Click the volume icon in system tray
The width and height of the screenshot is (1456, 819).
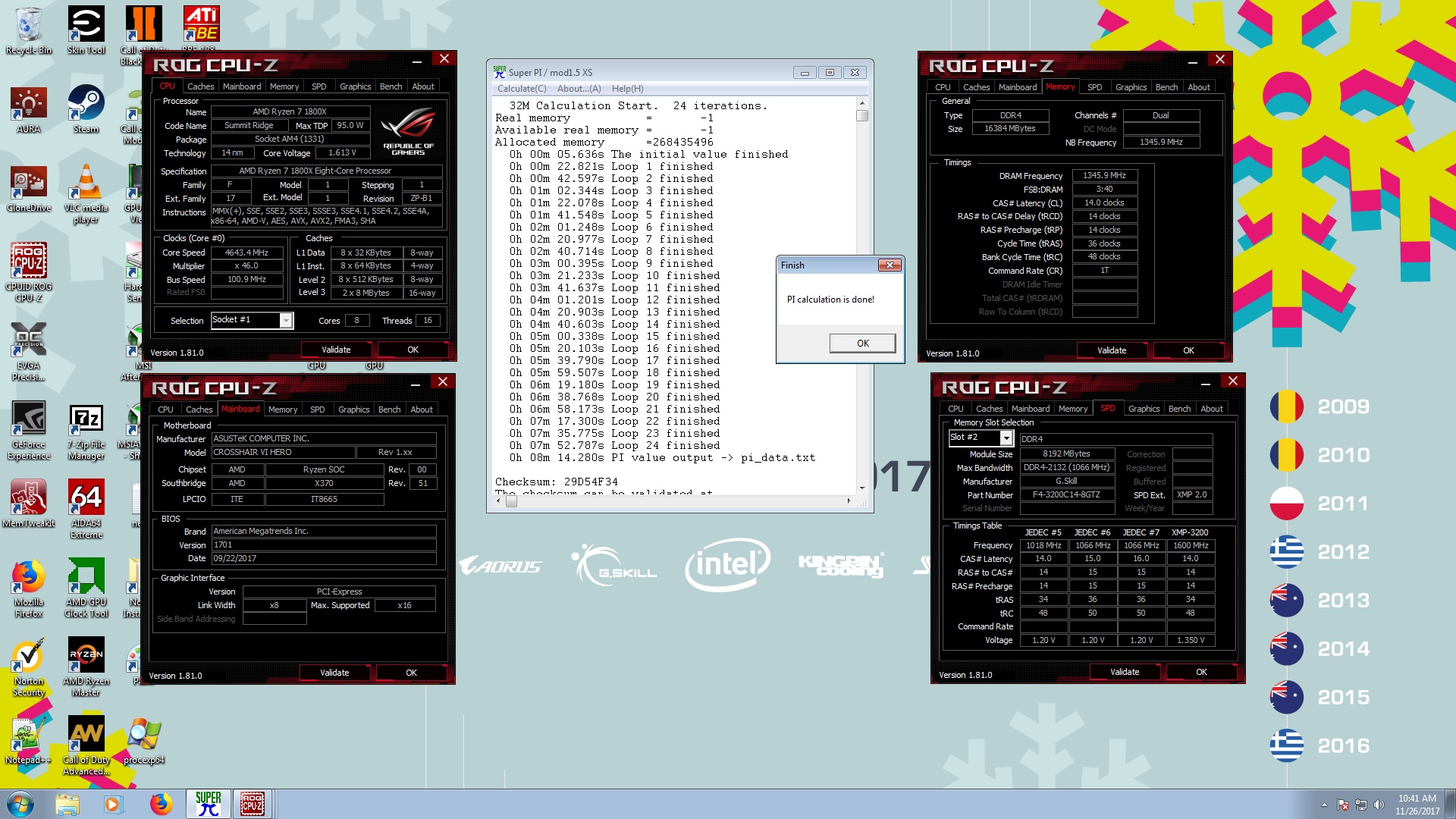pyautogui.click(x=1379, y=805)
